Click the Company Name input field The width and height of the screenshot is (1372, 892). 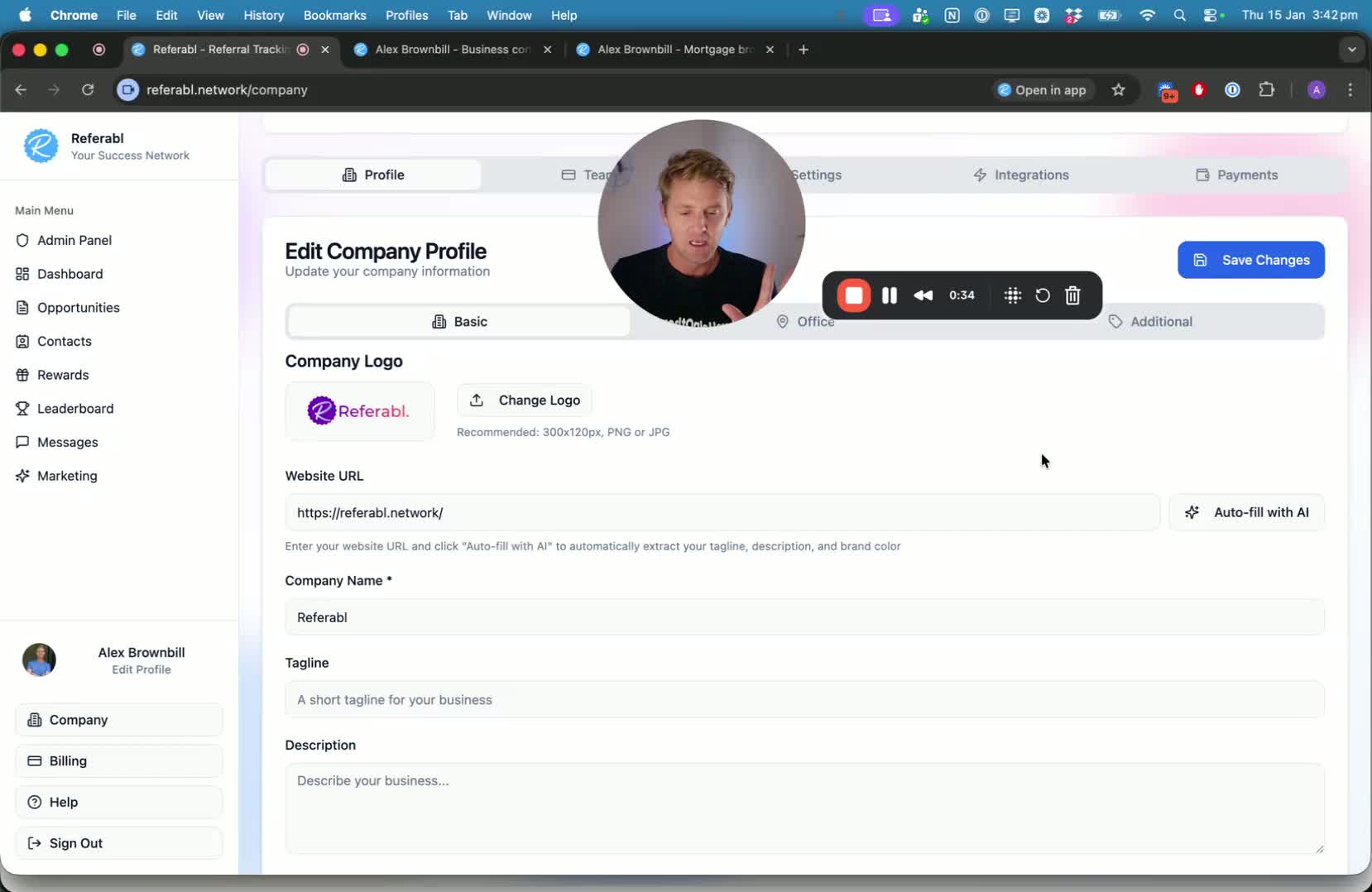coord(804,617)
